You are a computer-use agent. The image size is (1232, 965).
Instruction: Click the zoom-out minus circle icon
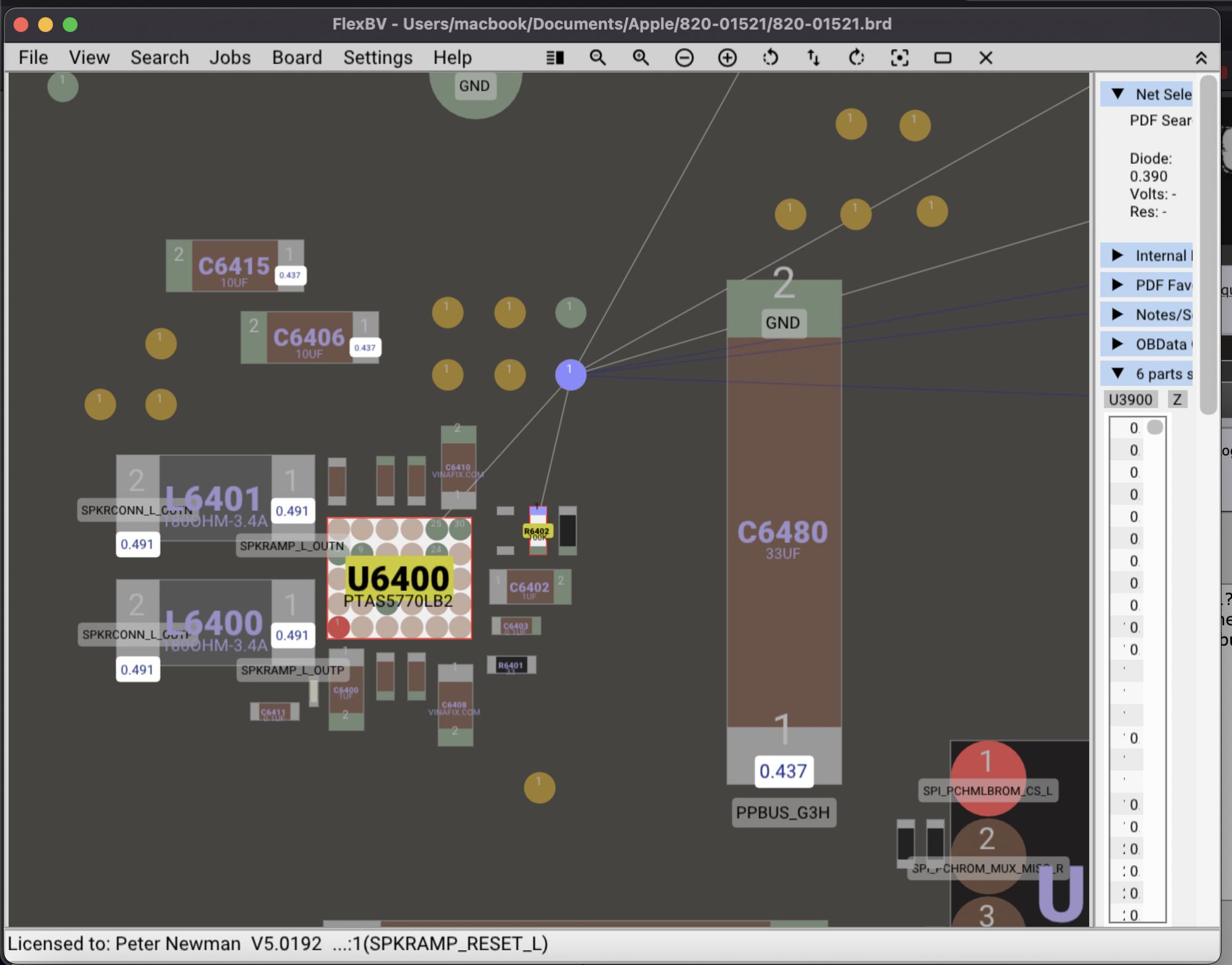pyautogui.click(x=684, y=58)
